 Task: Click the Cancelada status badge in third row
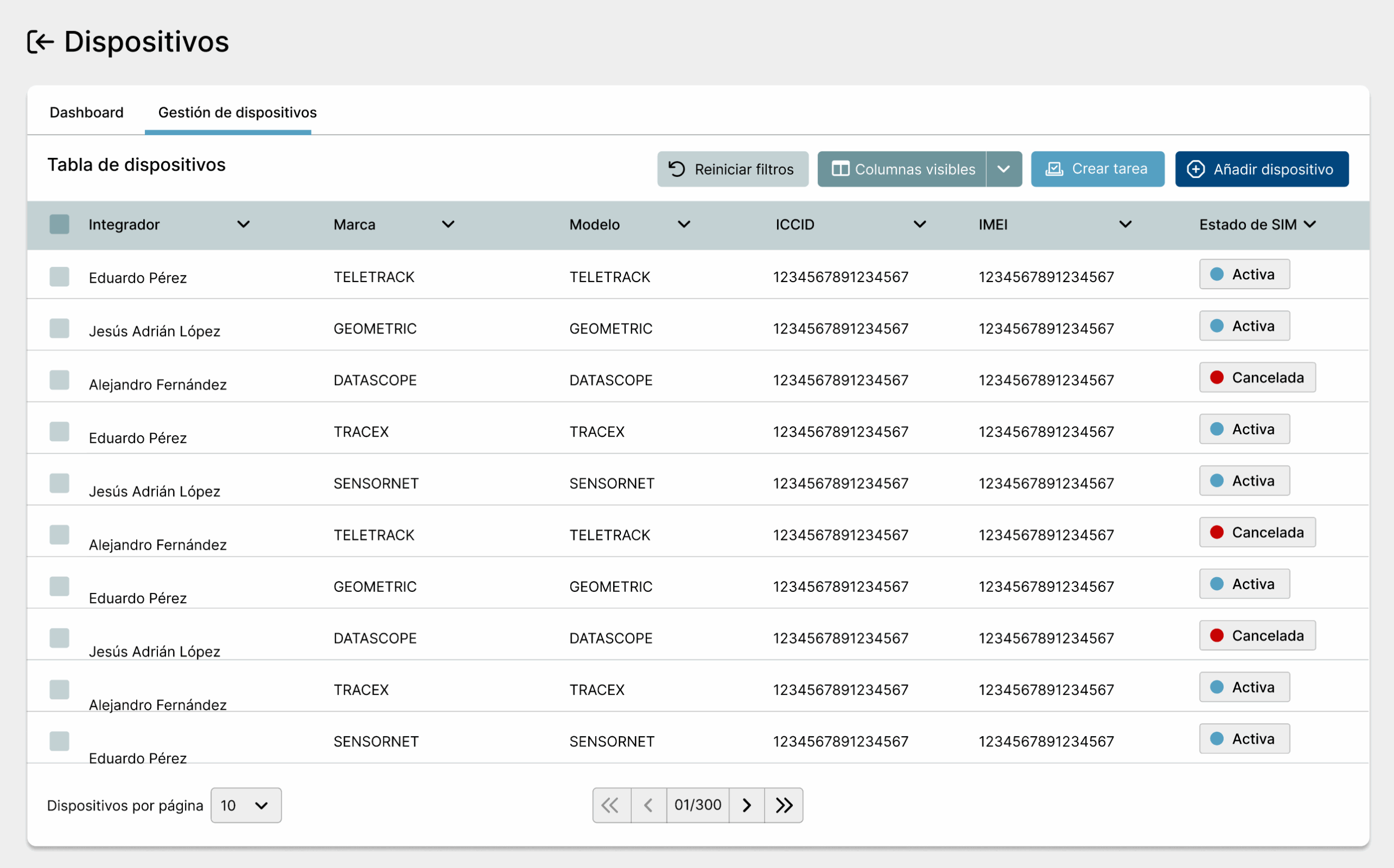(x=1257, y=378)
